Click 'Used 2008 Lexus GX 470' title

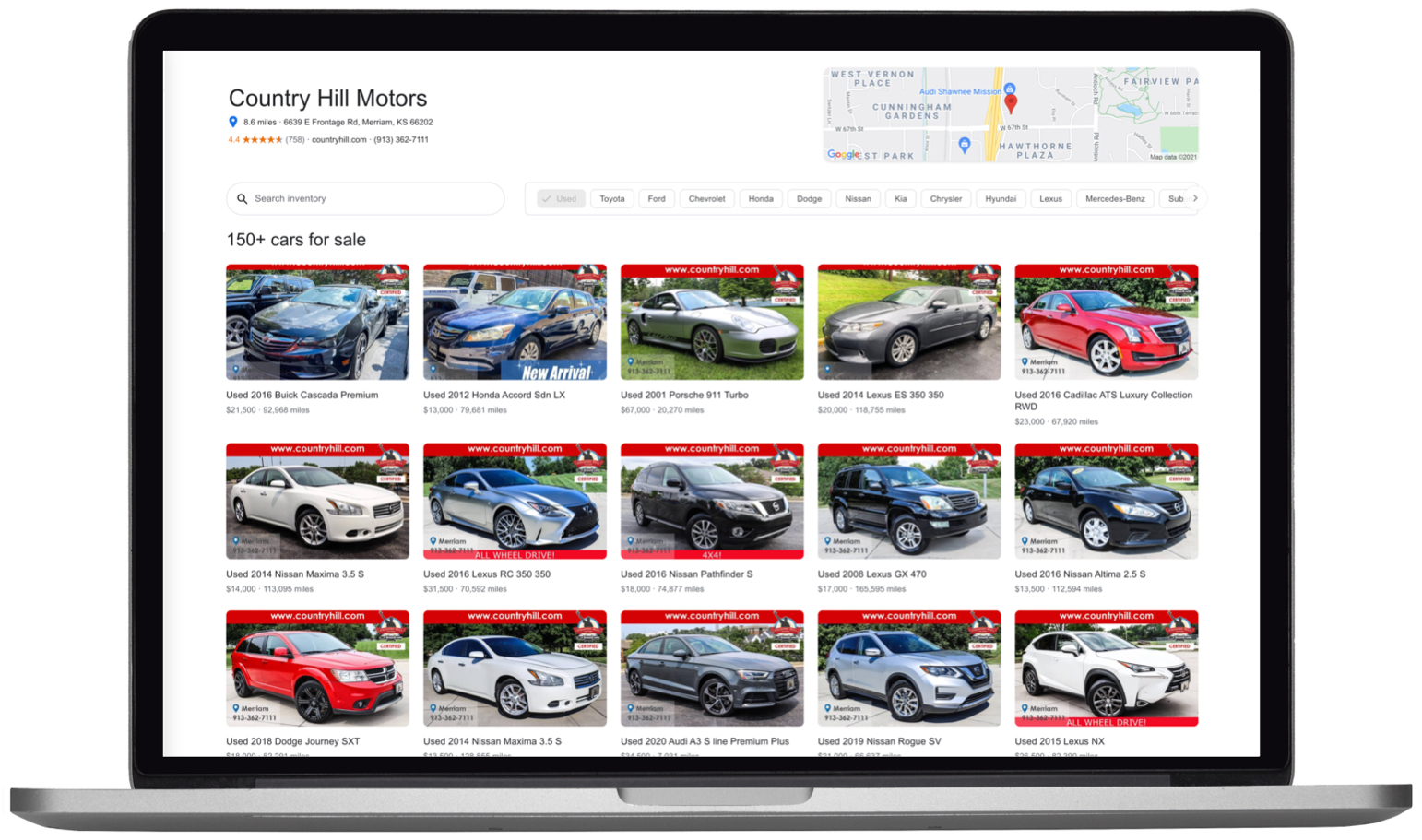tap(872, 574)
